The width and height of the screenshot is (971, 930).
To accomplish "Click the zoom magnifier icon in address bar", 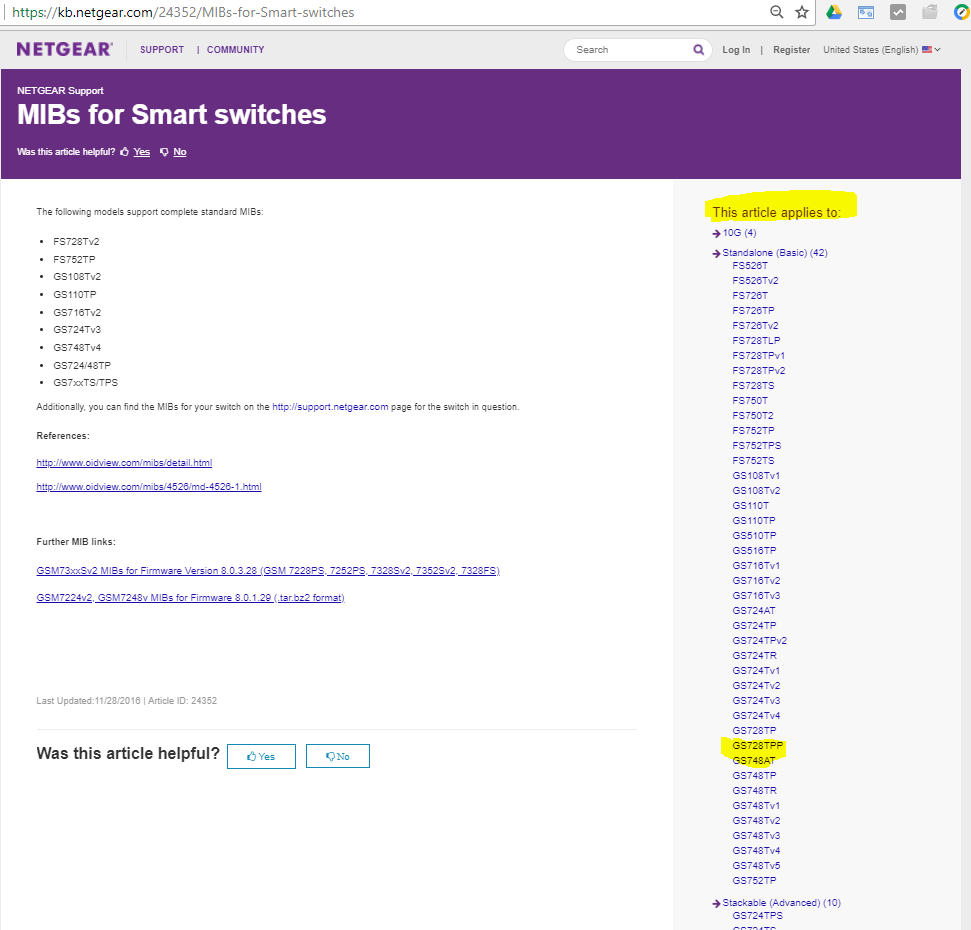I will (776, 12).
